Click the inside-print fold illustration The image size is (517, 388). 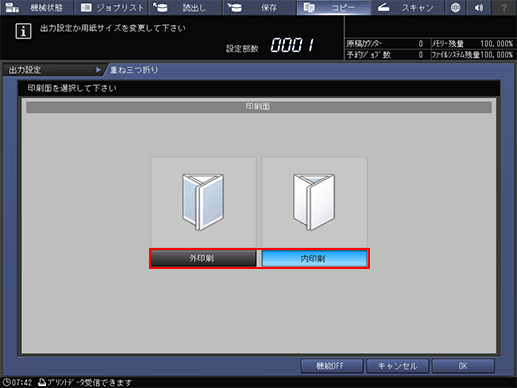coord(314,202)
